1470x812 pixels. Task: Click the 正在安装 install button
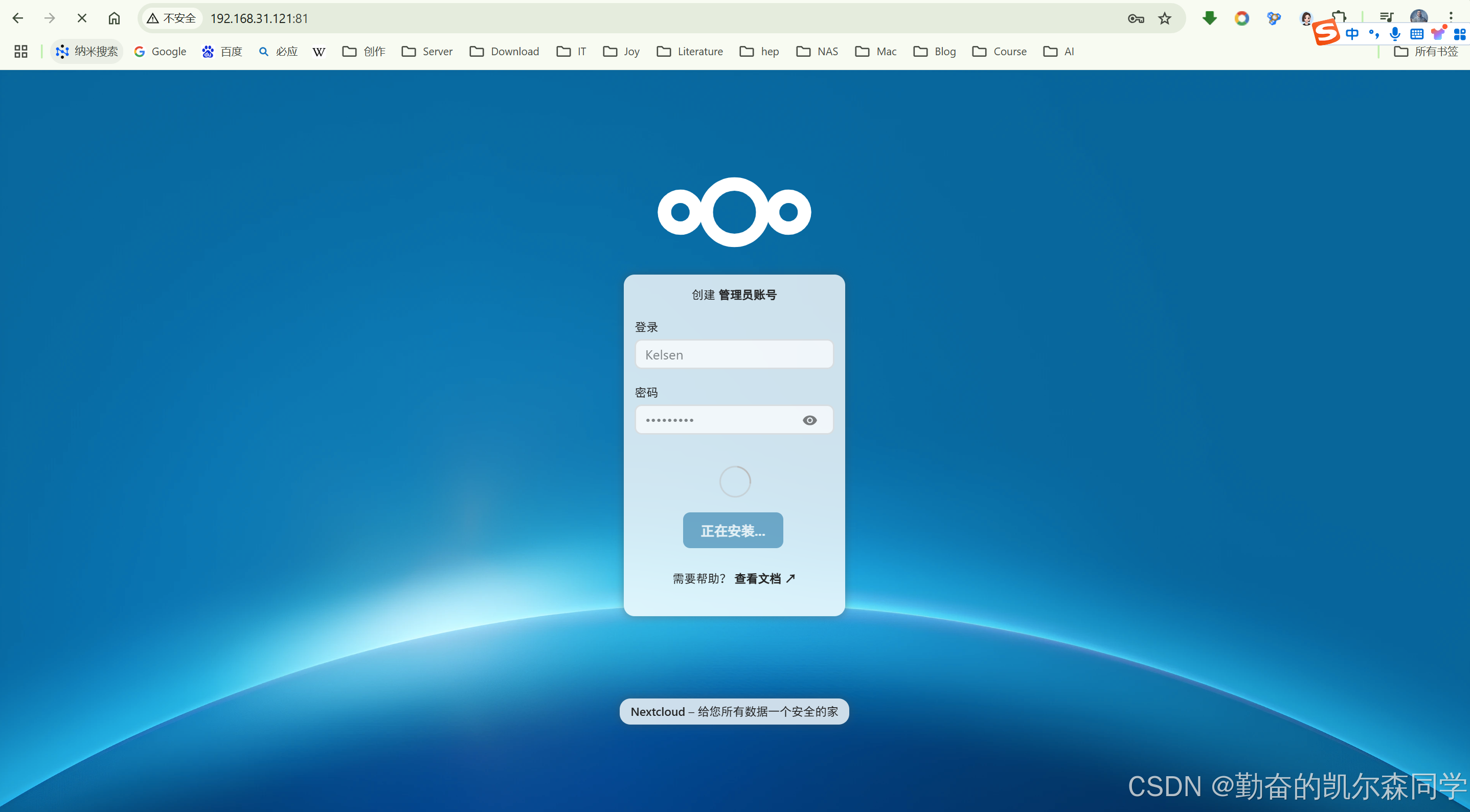(x=733, y=530)
